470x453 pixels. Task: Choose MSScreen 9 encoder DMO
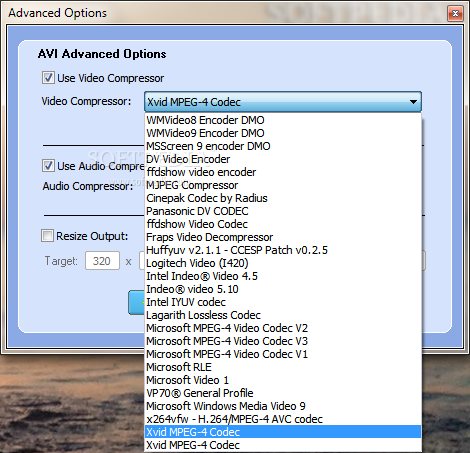283,146
